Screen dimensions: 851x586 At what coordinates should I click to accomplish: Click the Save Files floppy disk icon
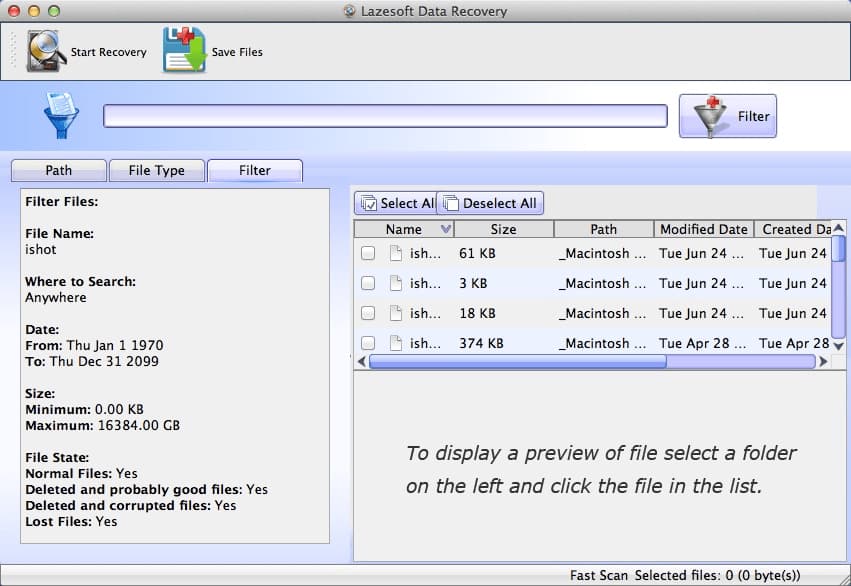[x=185, y=50]
